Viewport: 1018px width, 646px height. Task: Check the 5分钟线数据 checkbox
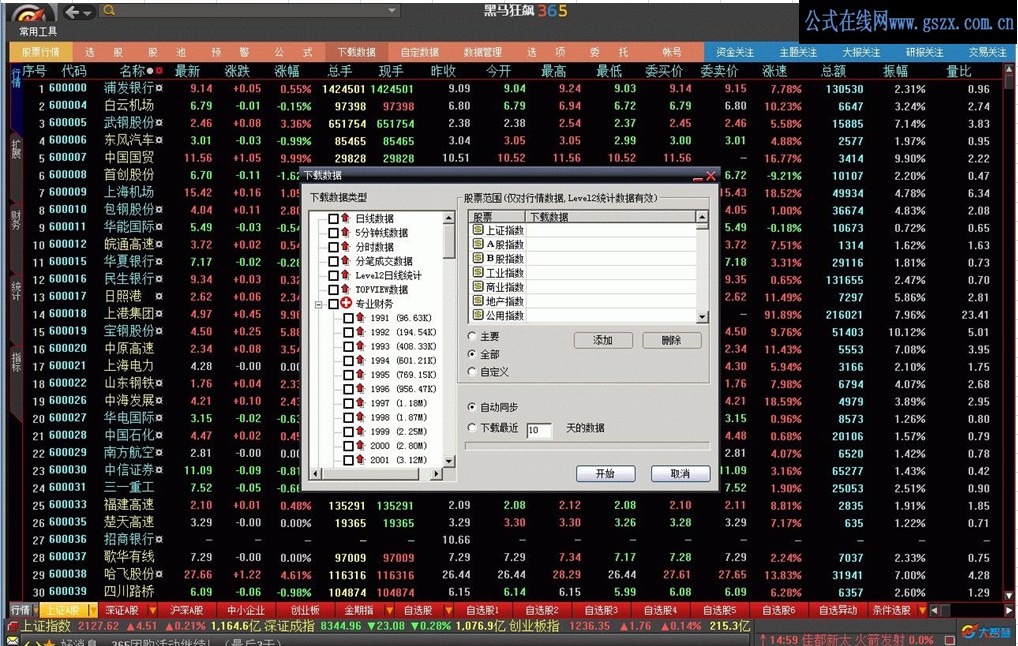coord(333,233)
